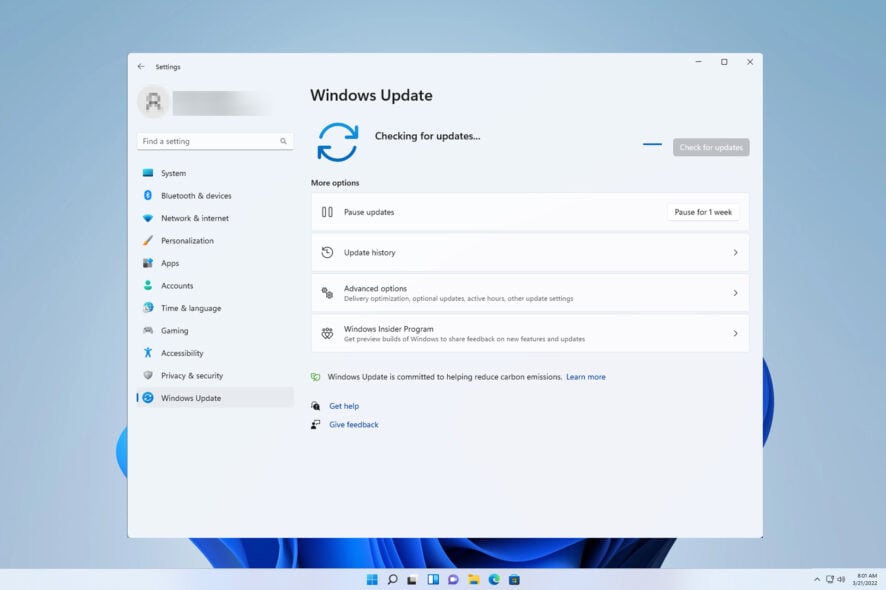886x590 pixels.
Task: Click the gears icon beside Advanced options
Action: (x=327, y=293)
